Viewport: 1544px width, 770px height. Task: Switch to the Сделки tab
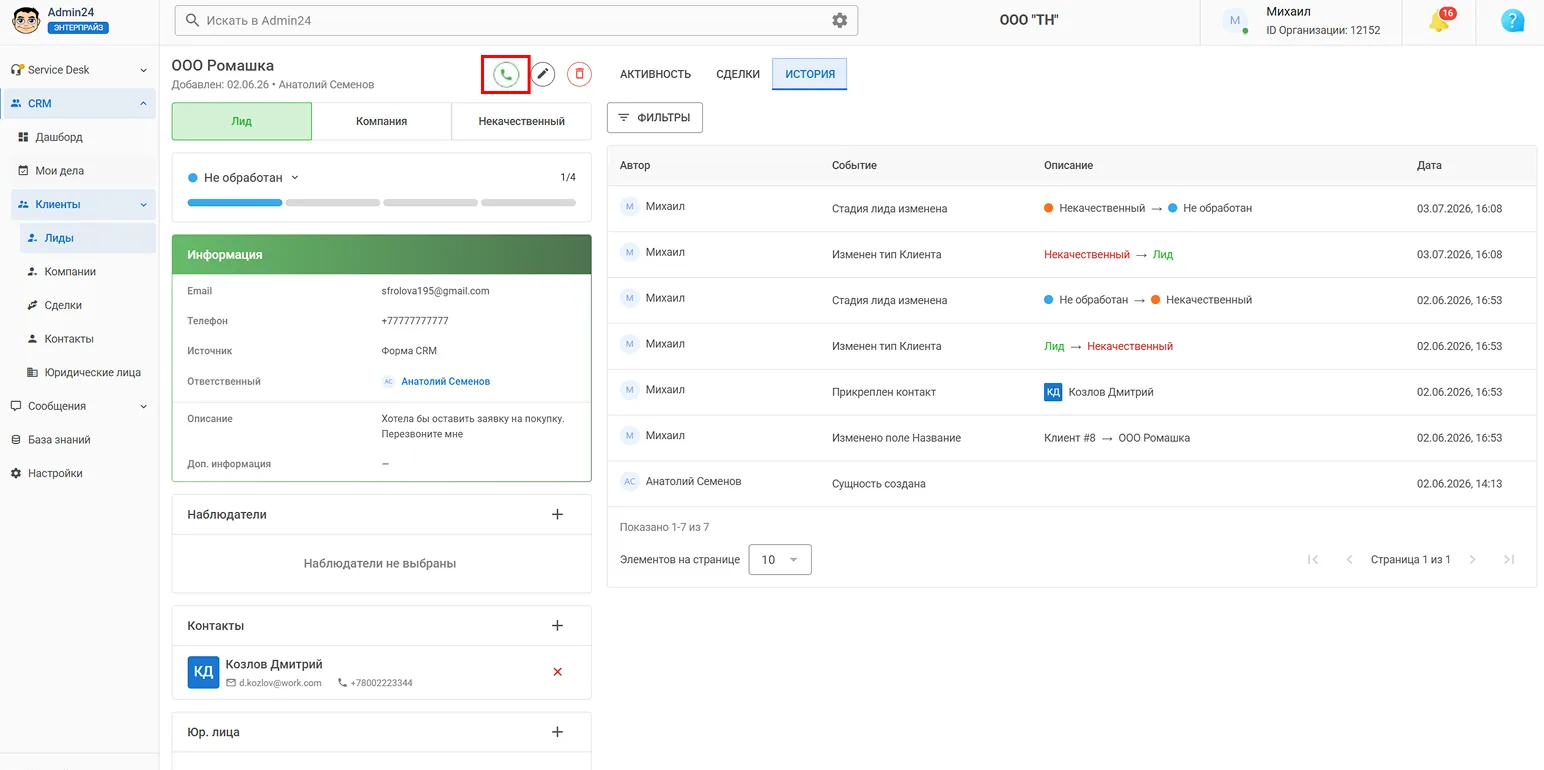[x=738, y=74]
